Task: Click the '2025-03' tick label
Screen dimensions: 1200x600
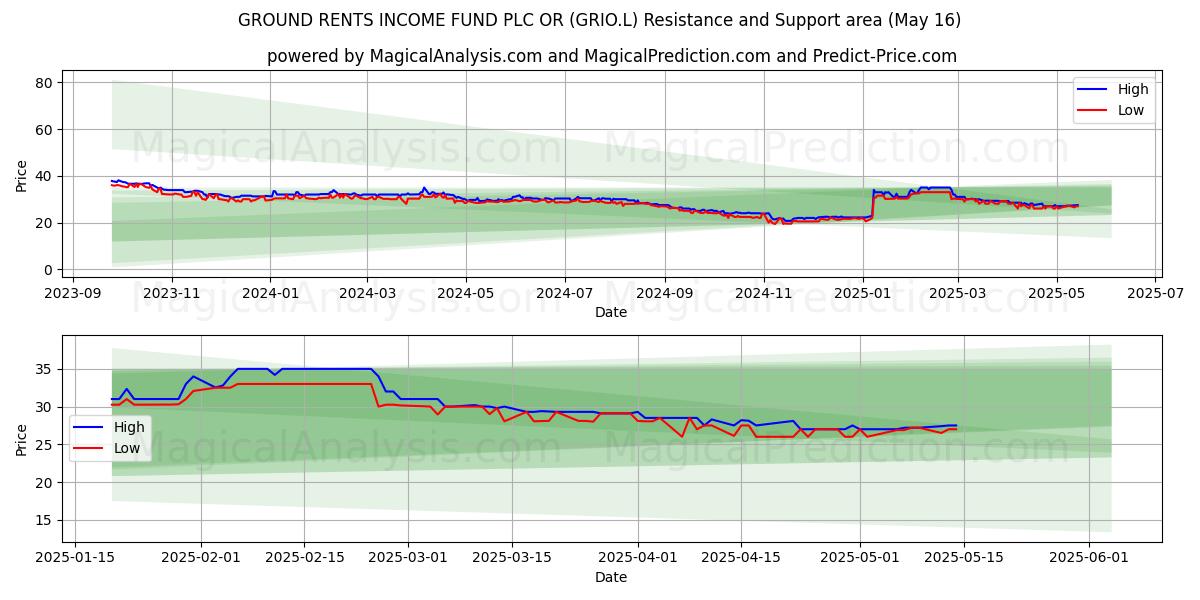Action: point(958,293)
